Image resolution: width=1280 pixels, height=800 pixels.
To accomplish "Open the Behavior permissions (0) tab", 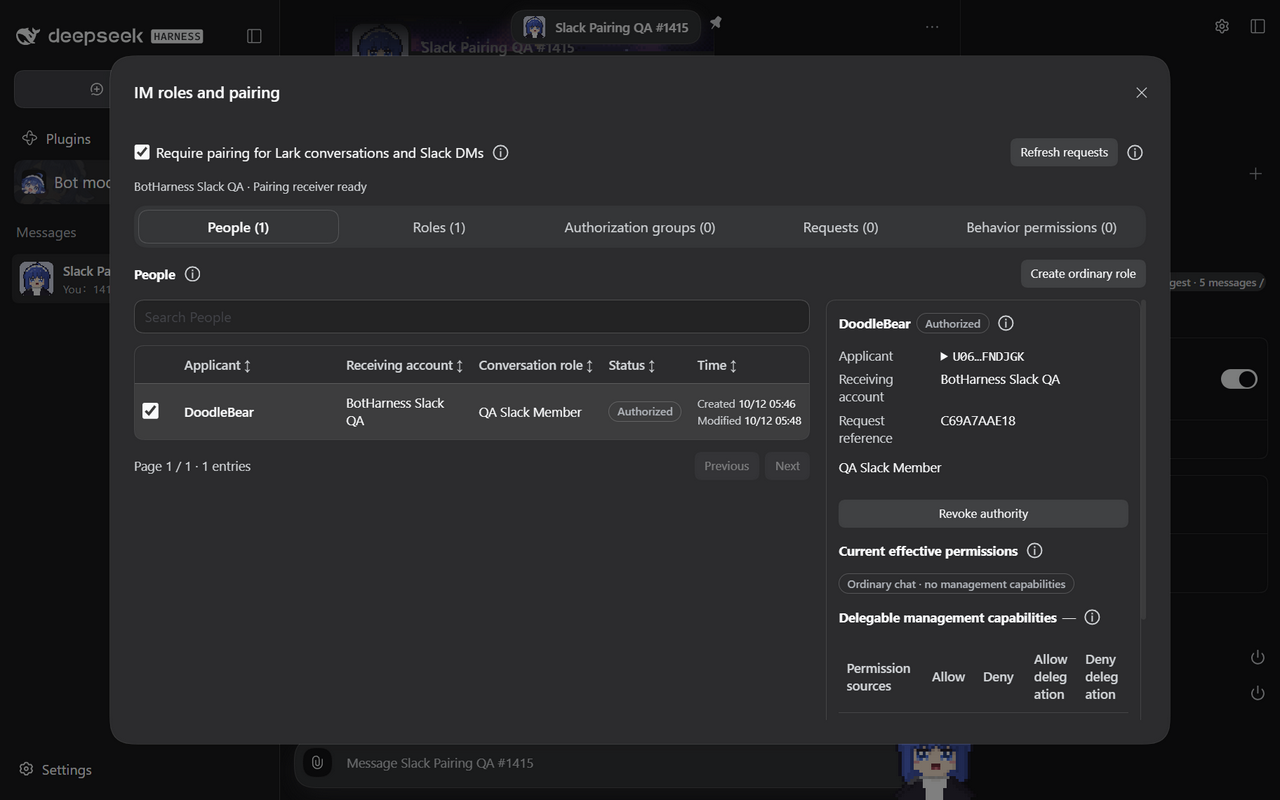I will click(1041, 227).
